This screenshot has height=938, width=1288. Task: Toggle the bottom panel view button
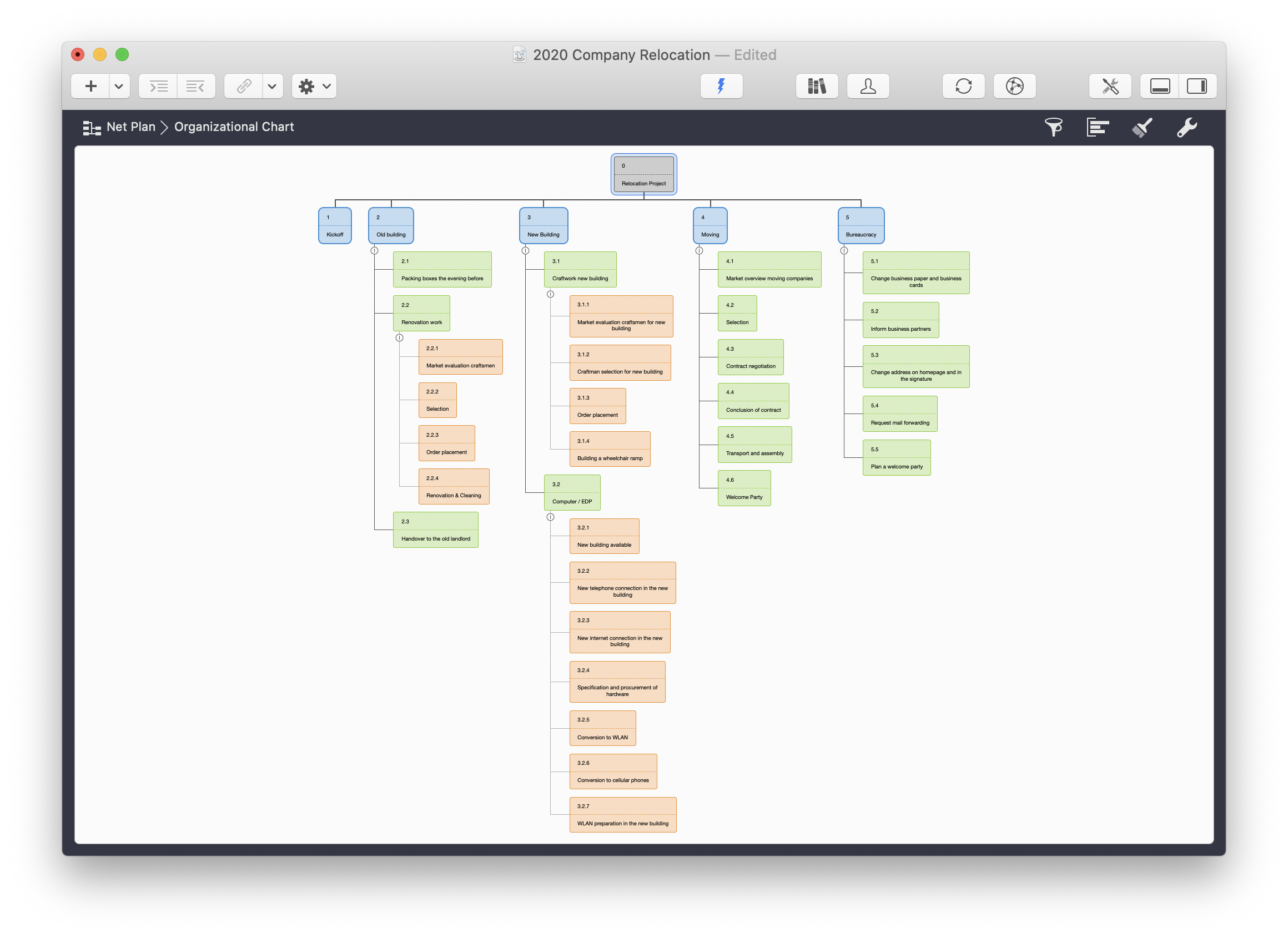(x=1159, y=86)
